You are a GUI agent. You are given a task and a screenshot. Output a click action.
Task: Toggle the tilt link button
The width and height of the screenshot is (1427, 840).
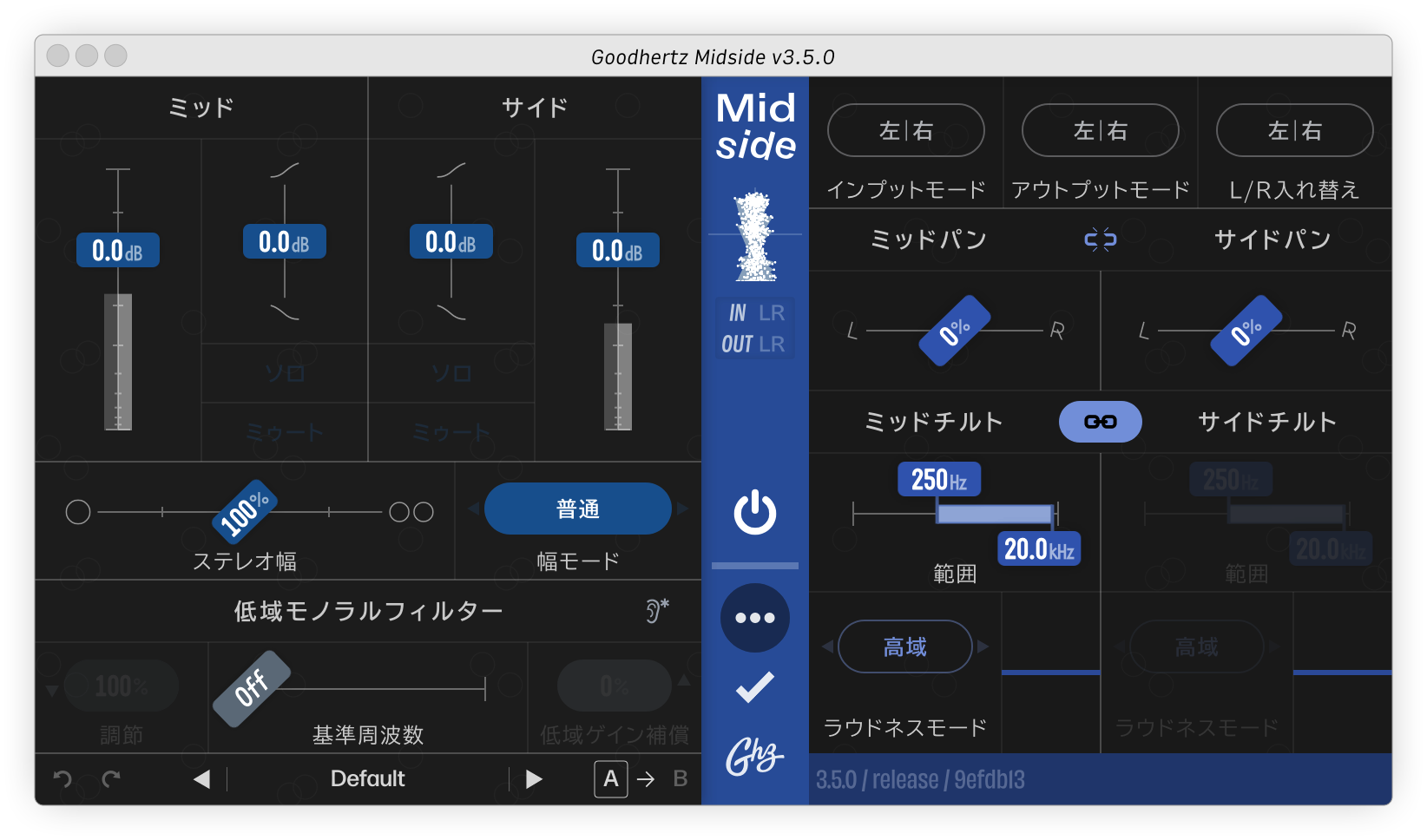coord(1100,422)
